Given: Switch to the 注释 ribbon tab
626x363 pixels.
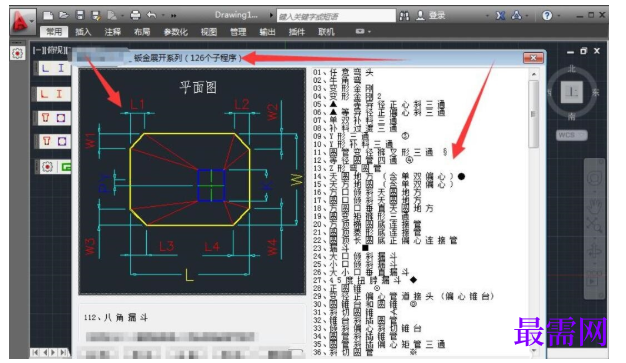Looking at the screenshot, I should (113, 32).
